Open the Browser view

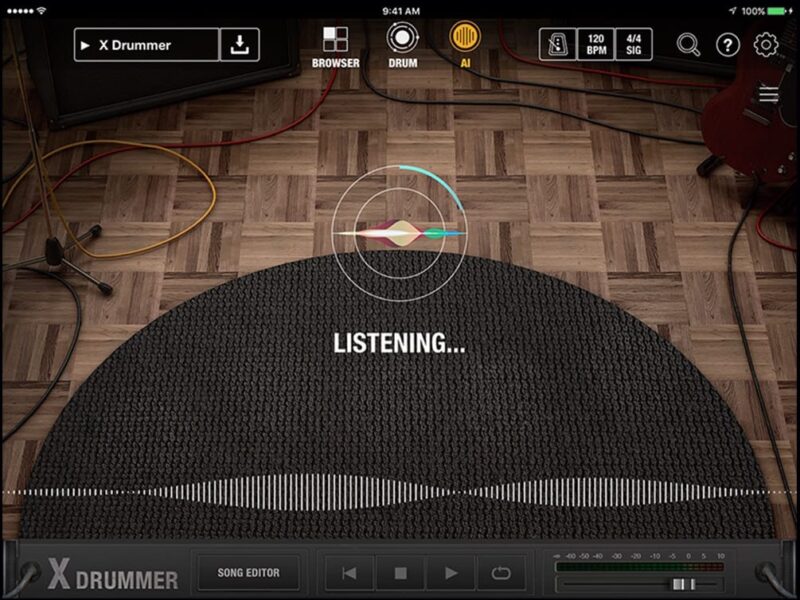coord(335,46)
